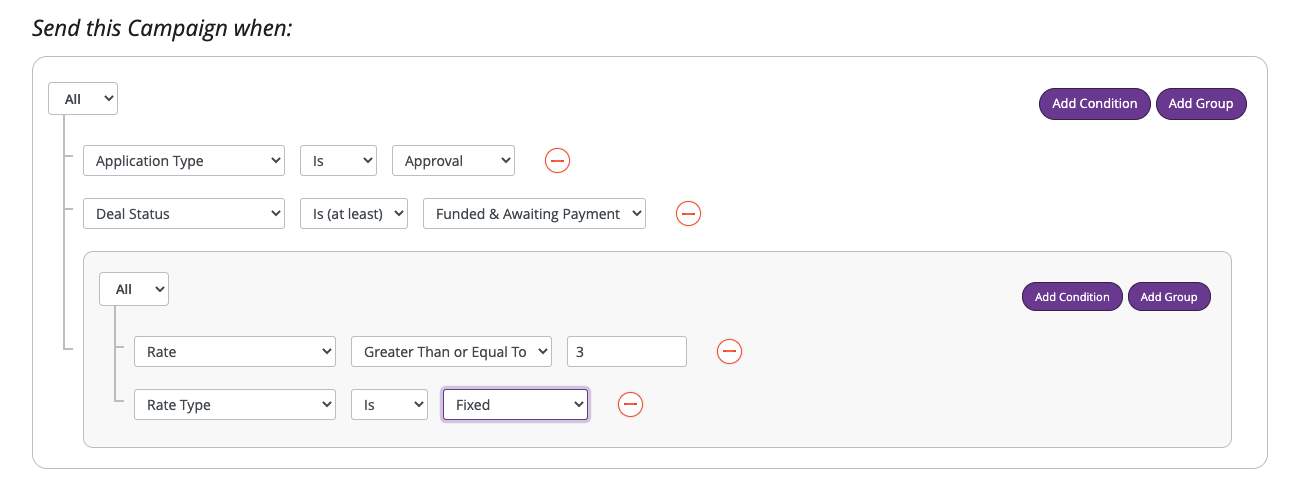Remove the Rate Type condition

(630, 405)
